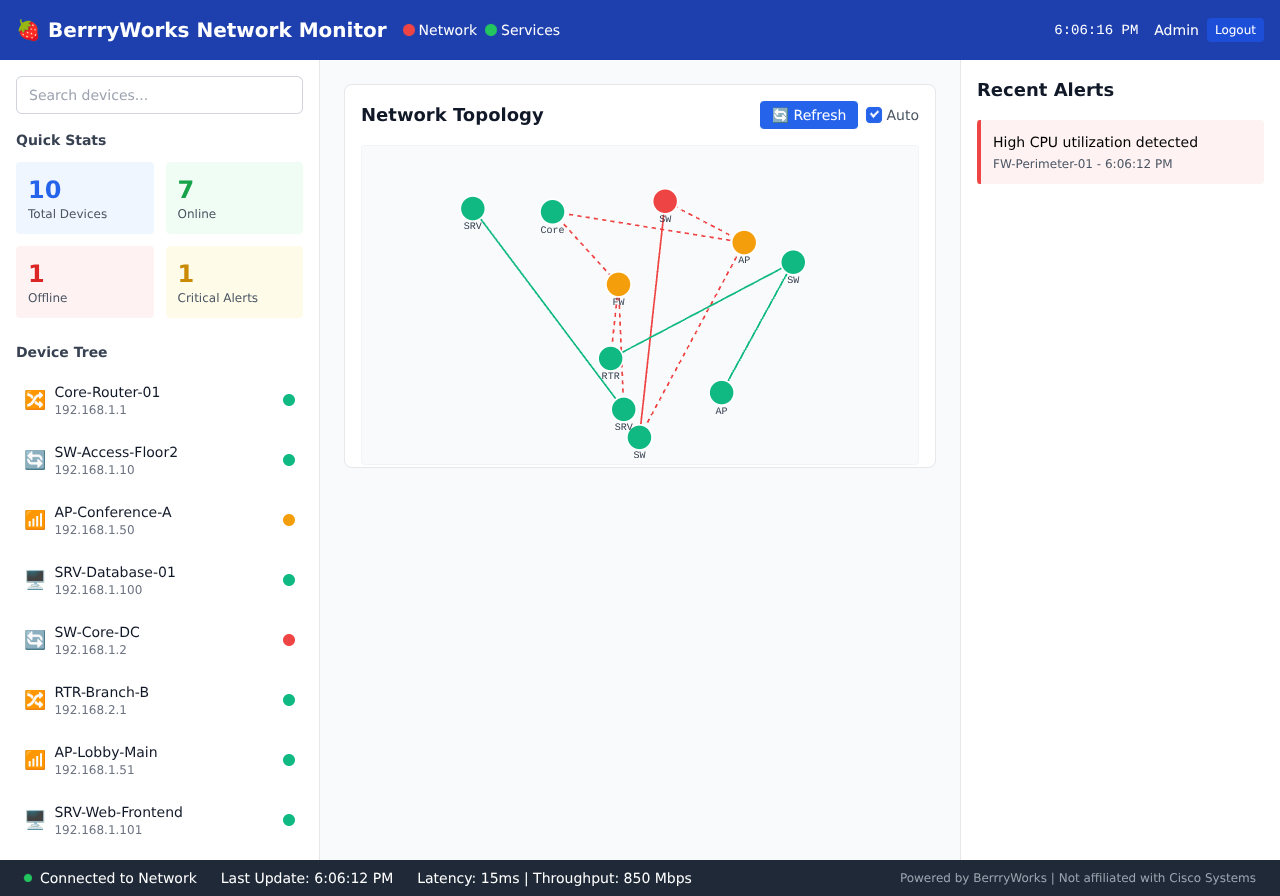Click the refresh icon inside the Refresh button

pyautogui.click(x=779, y=115)
